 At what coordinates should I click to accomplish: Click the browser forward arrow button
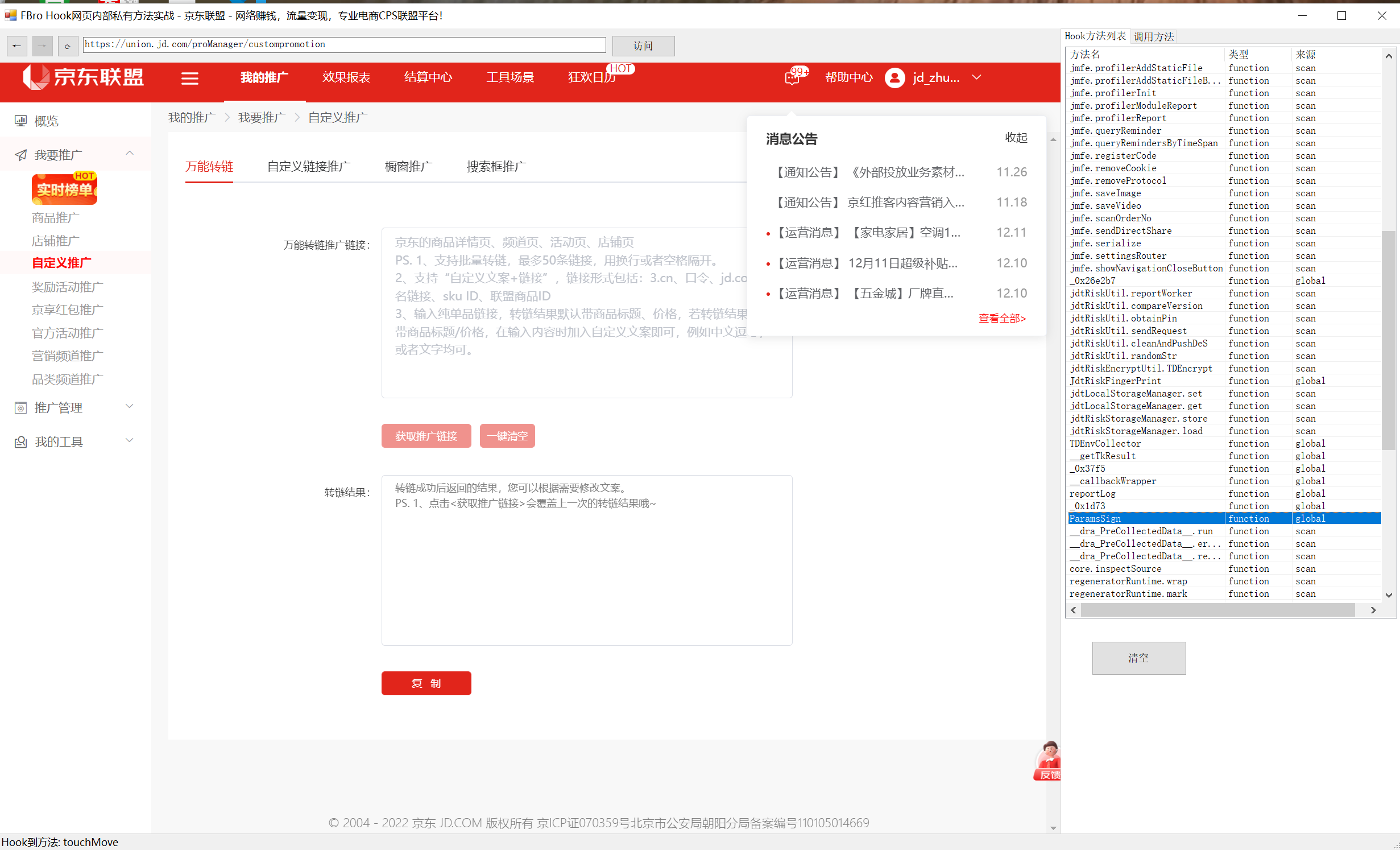[43, 46]
